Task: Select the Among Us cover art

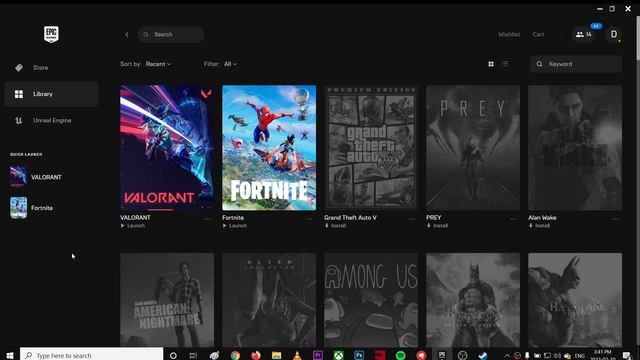Action: (x=371, y=300)
